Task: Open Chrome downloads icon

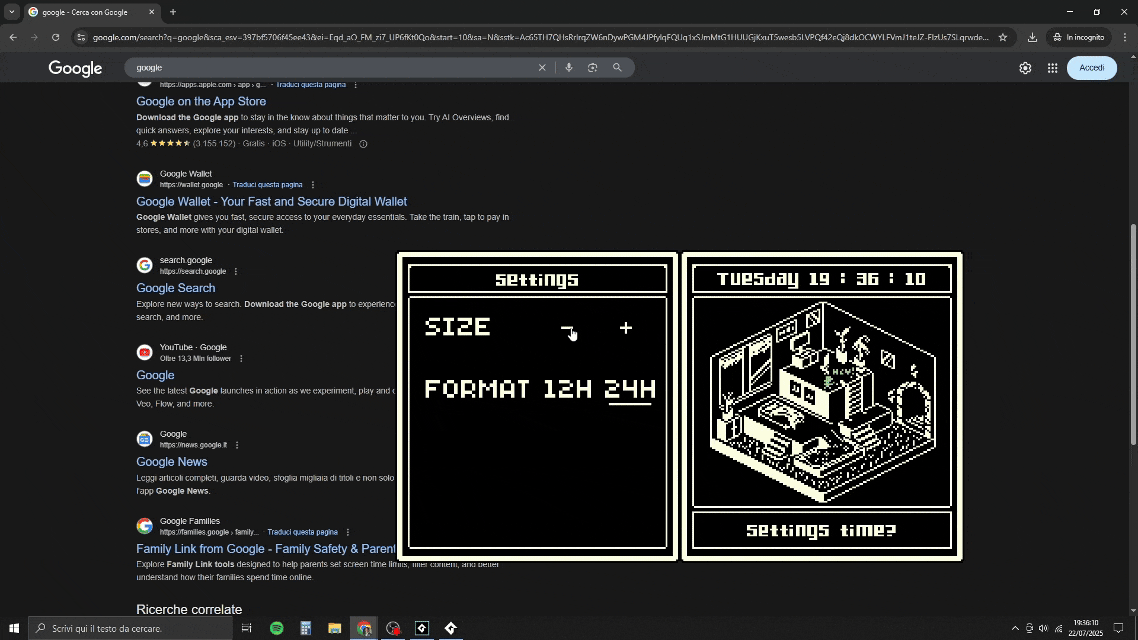Action: pos(1032,37)
